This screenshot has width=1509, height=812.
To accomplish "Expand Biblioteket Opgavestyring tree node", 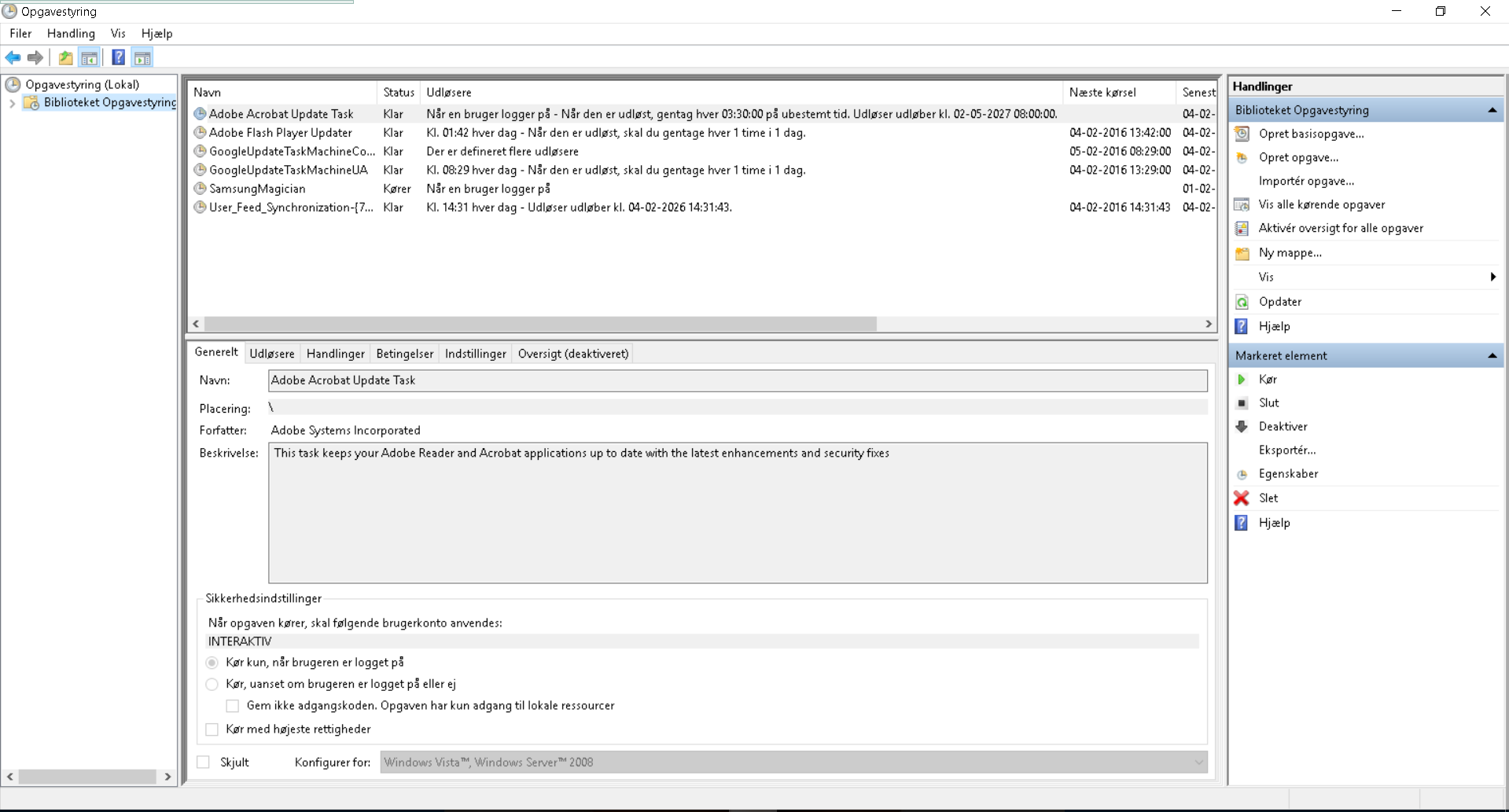I will 12,103.
